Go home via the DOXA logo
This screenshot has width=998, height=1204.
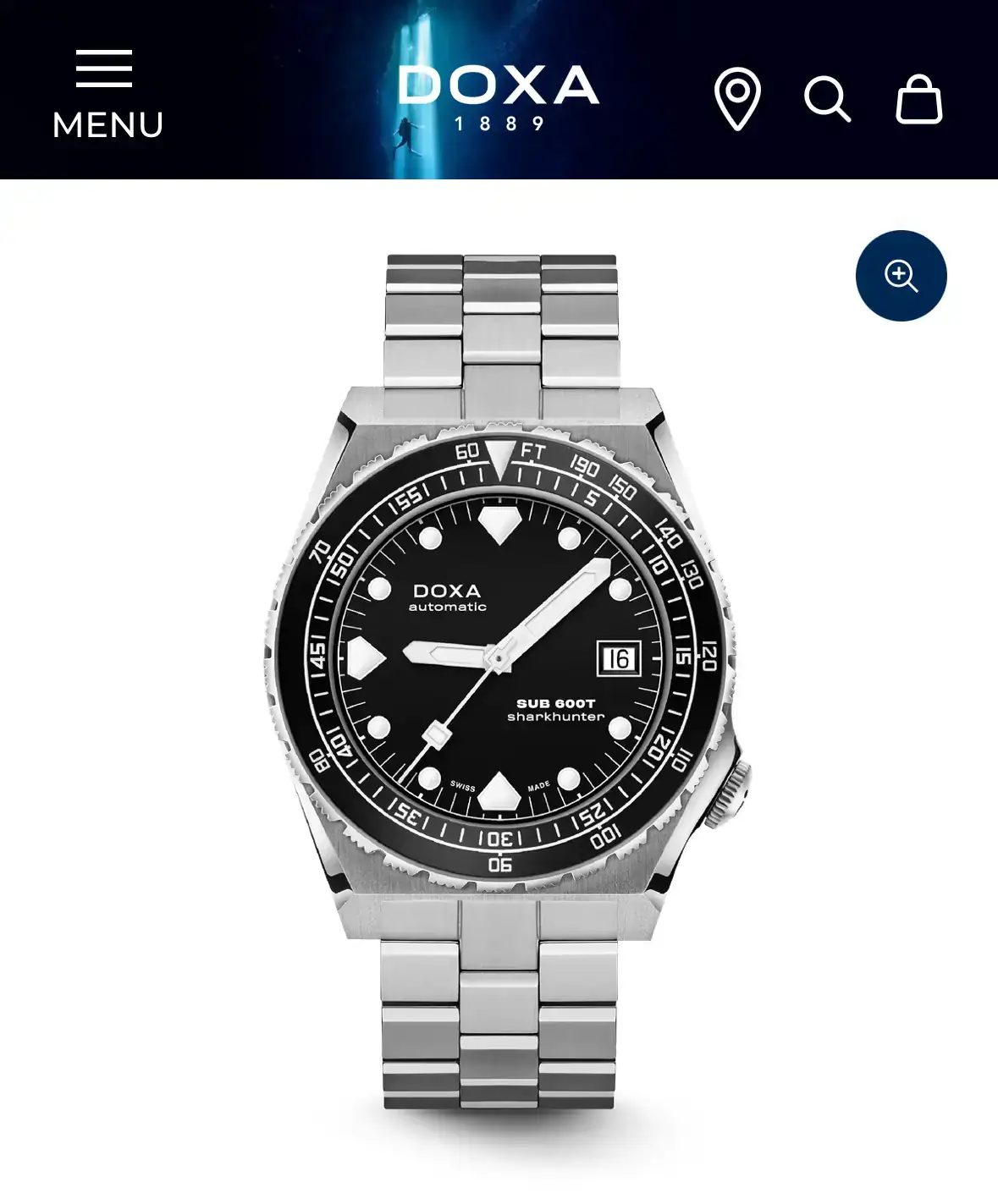point(499,97)
